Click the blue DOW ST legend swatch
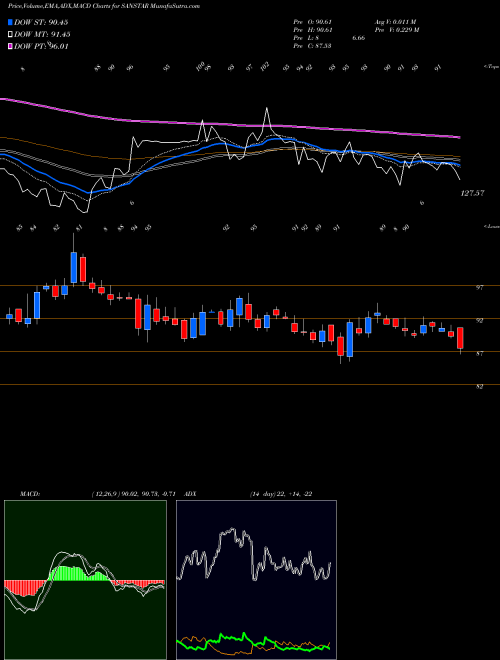 11,22
